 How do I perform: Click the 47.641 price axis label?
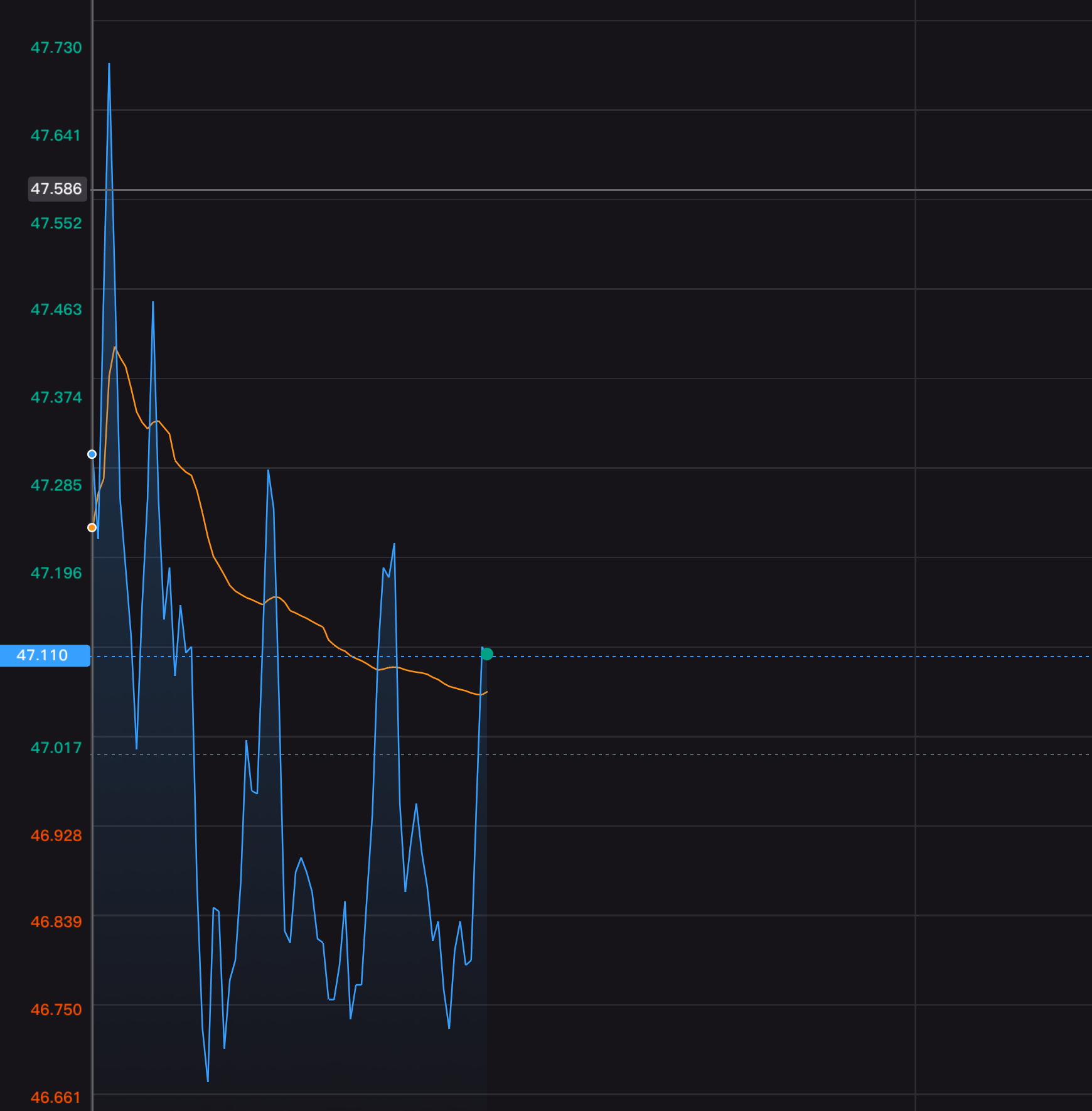pyautogui.click(x=56, y=136)
